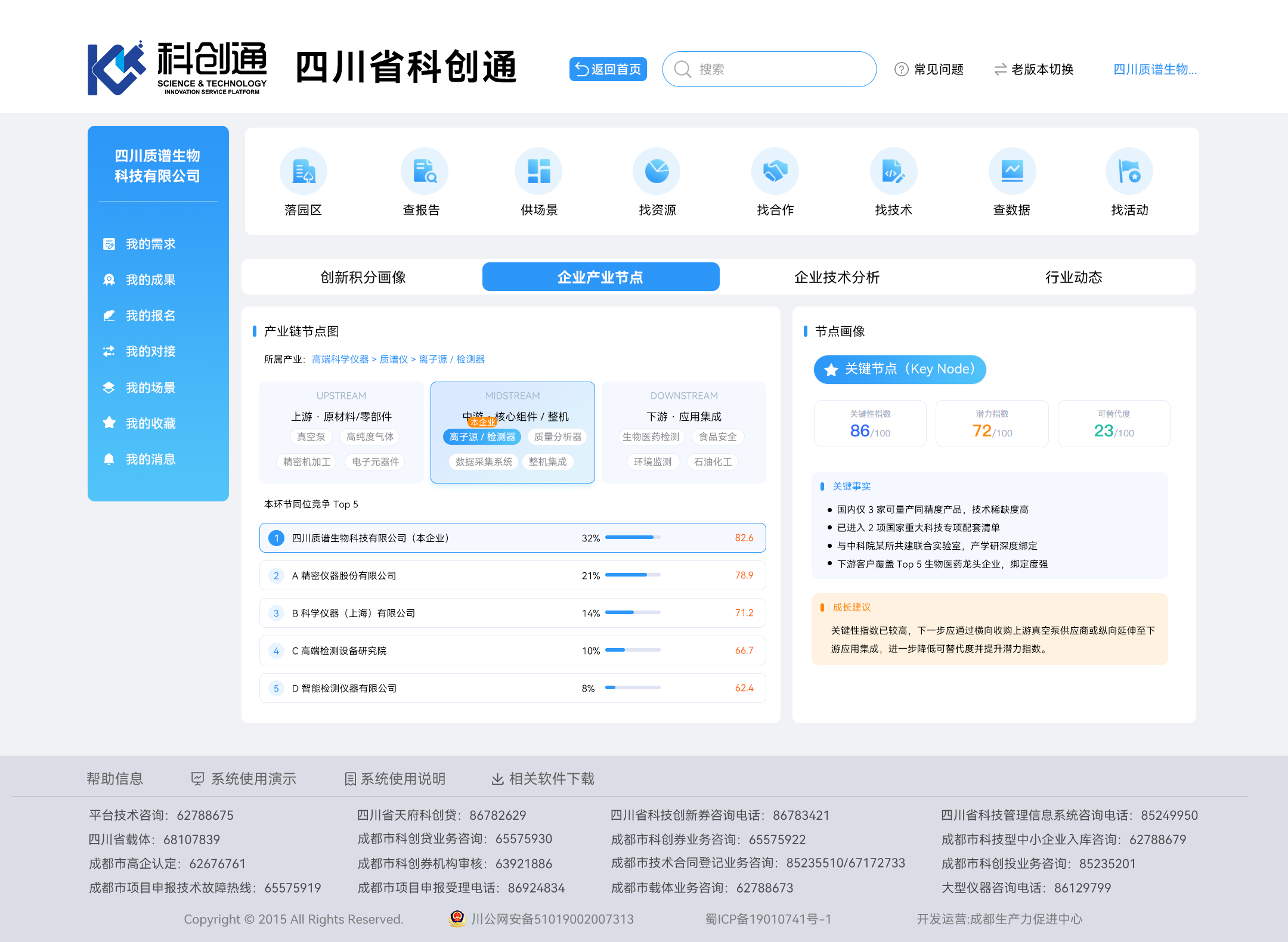Select the 企业产业节点 tab
The height and width of the screenshot is (942, 1288).
coord(600,277)
